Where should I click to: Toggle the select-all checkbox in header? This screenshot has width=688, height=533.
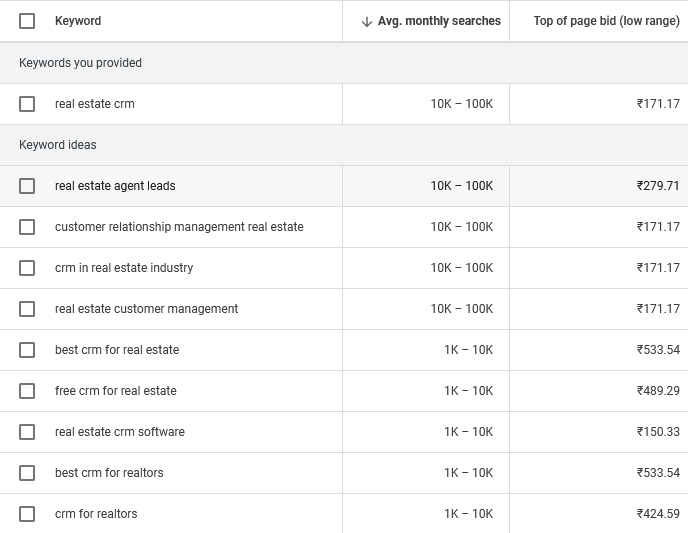click(27, 21)
